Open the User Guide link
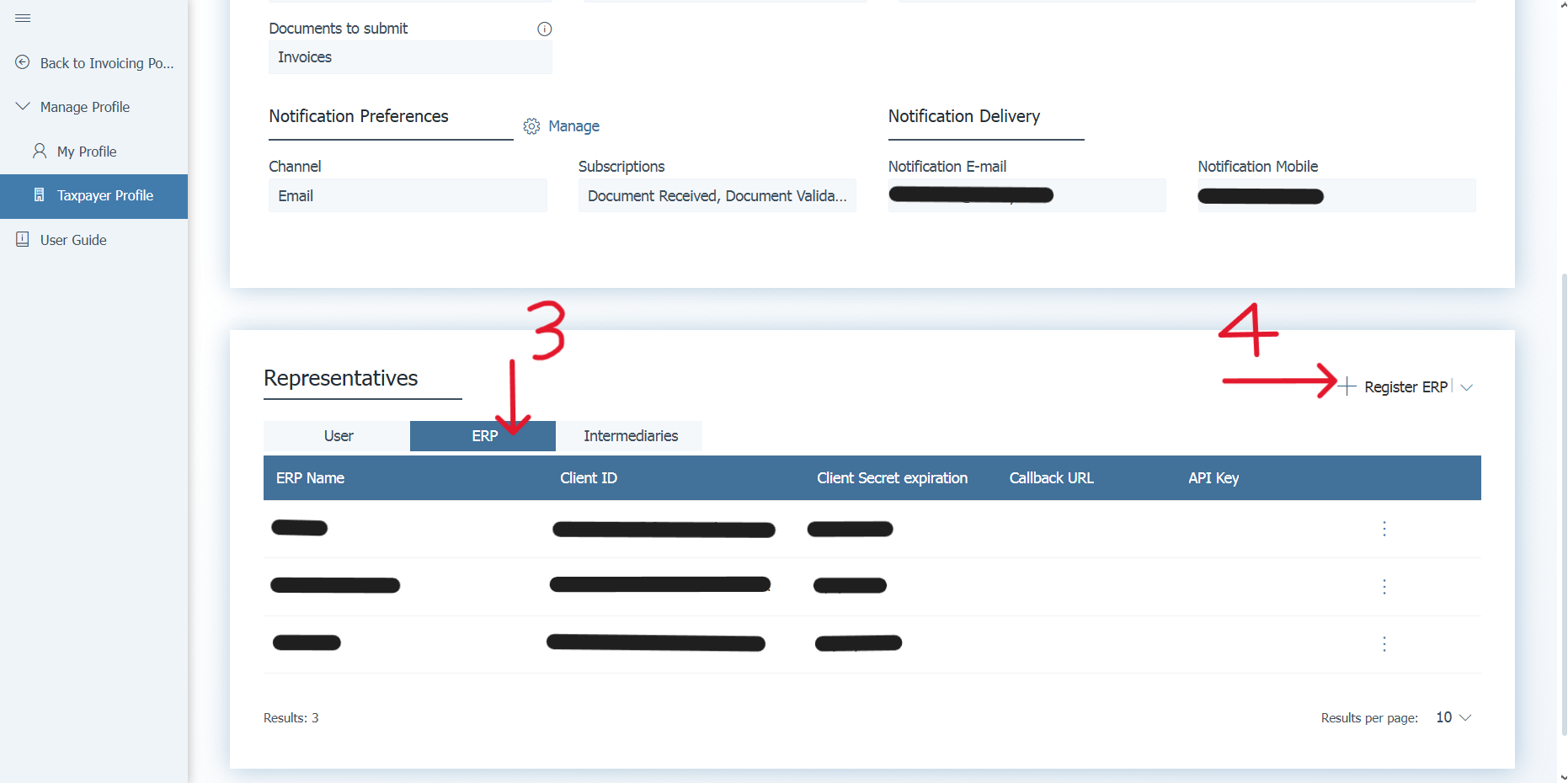 (x=73, y=240)
